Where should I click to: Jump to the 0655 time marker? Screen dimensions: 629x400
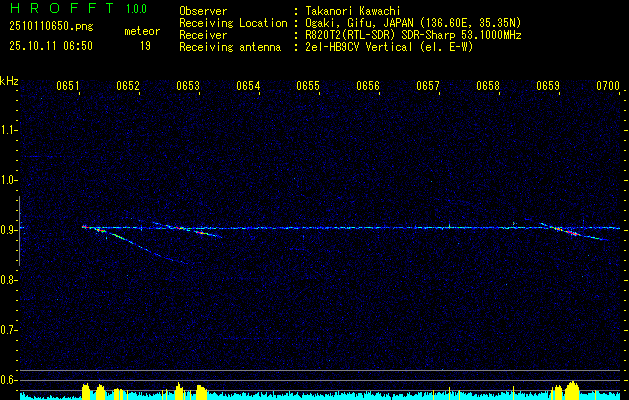[x=308, y=86]
